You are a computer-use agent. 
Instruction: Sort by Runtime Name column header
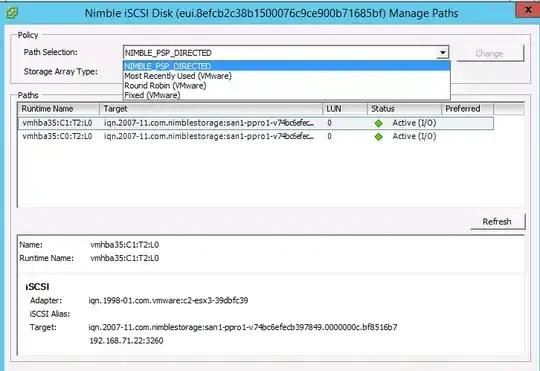59,109
